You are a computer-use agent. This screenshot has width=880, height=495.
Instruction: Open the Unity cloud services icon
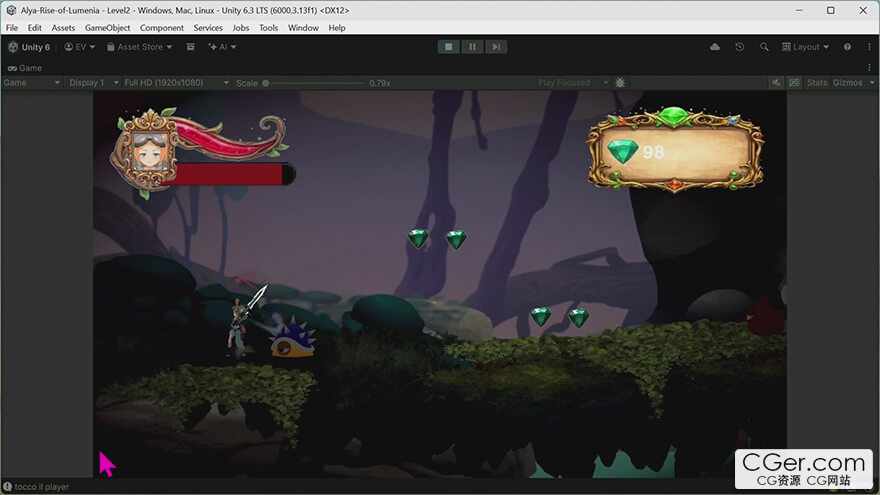[715, 47]
